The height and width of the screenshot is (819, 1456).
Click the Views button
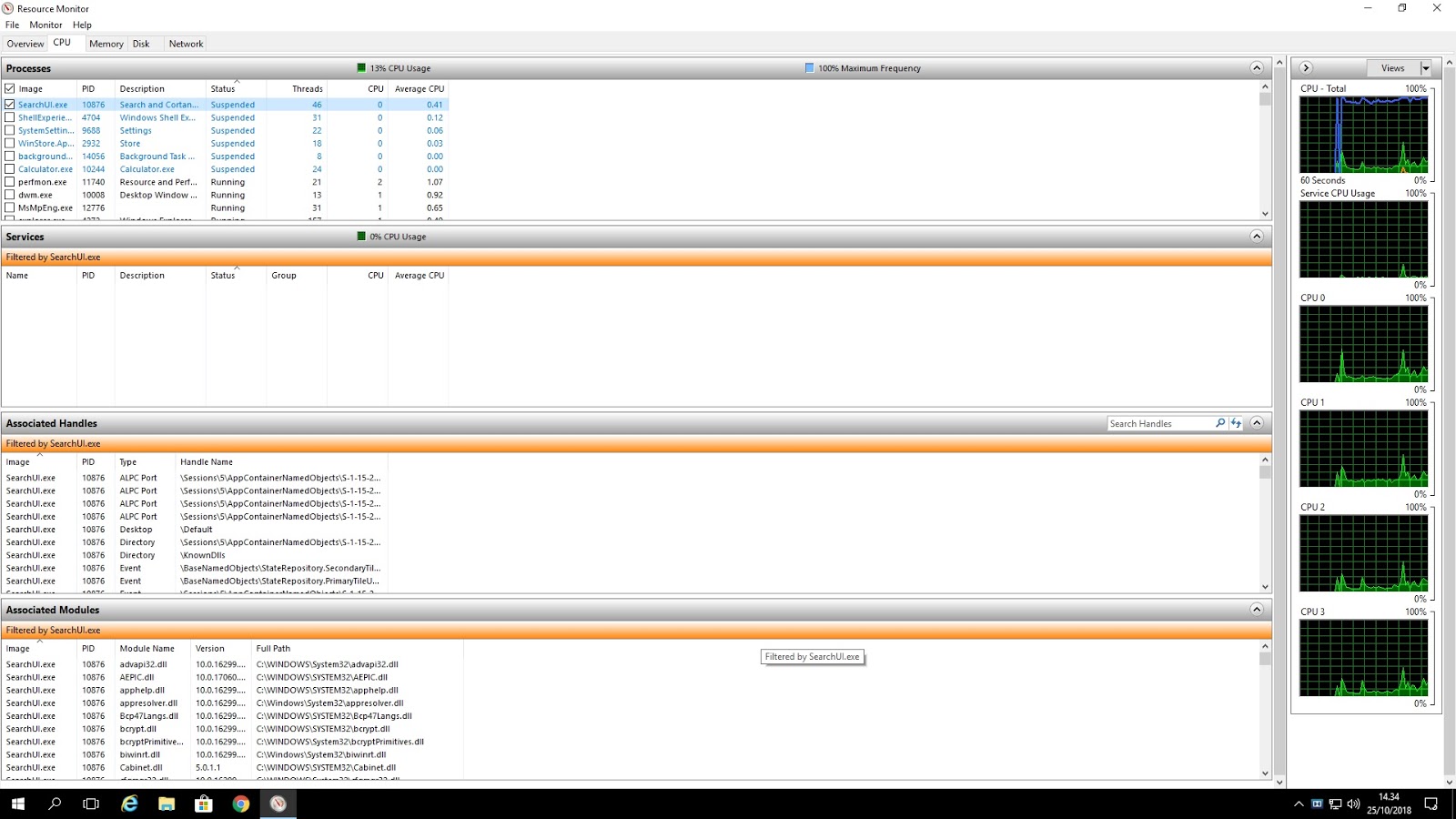pos(1393,68)
